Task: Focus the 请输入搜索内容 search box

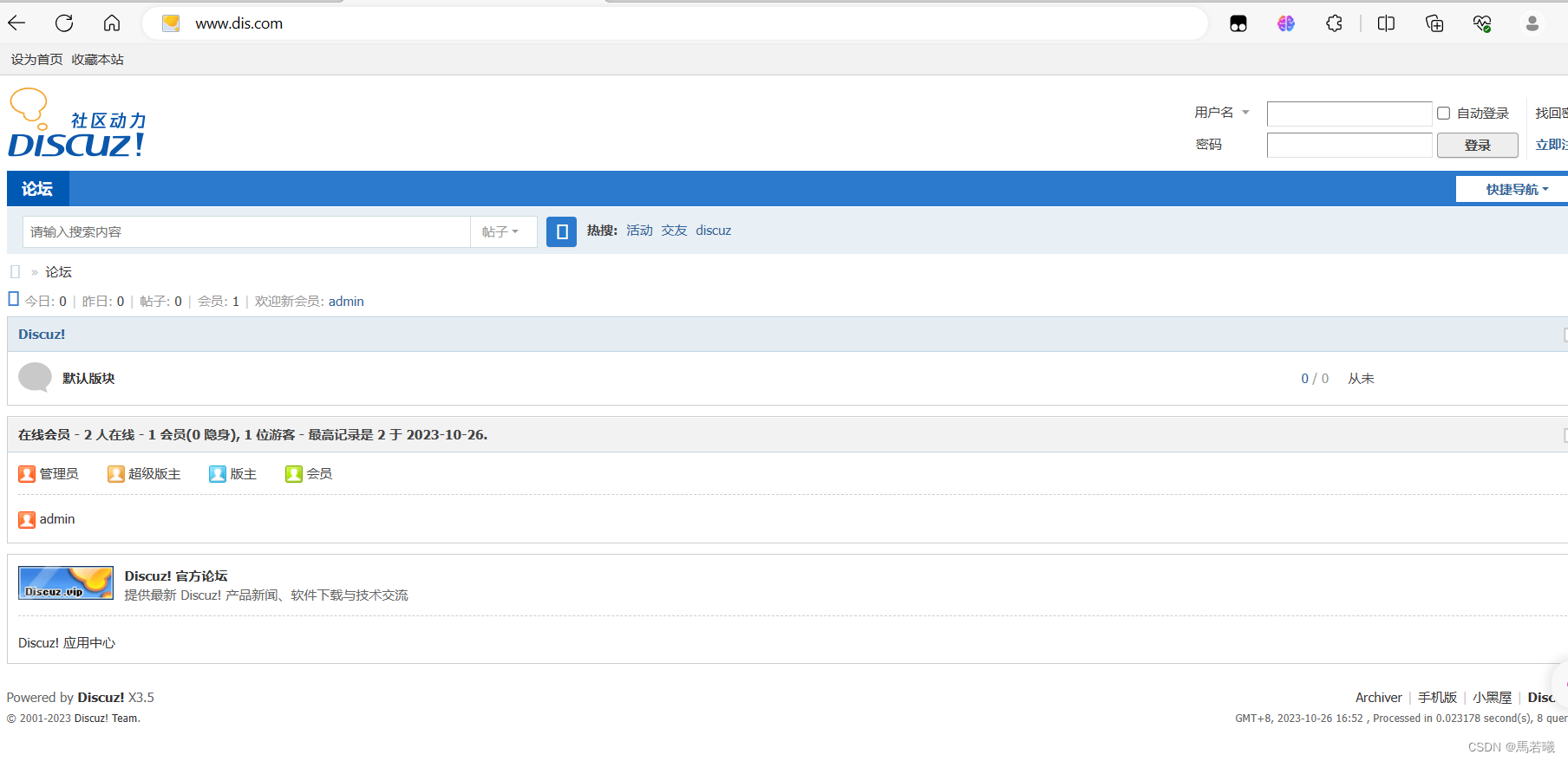Action: 246,231
